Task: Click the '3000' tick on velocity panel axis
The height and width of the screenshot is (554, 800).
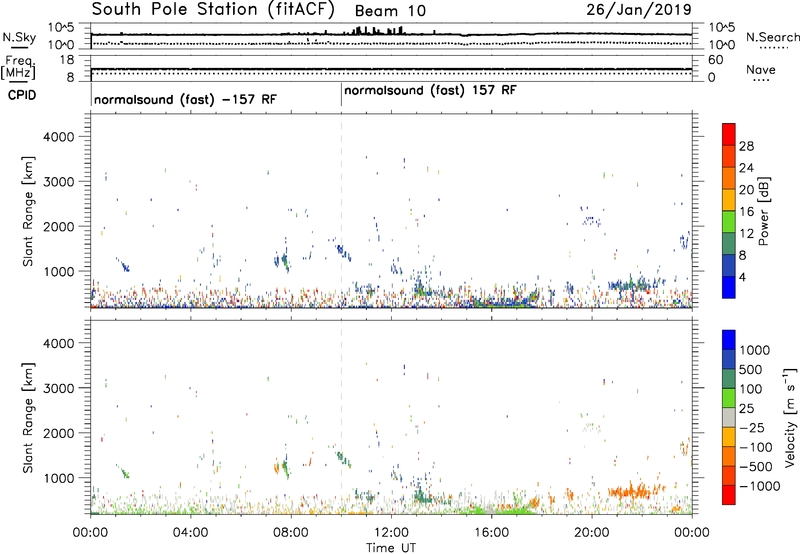Action: [58, 388]
